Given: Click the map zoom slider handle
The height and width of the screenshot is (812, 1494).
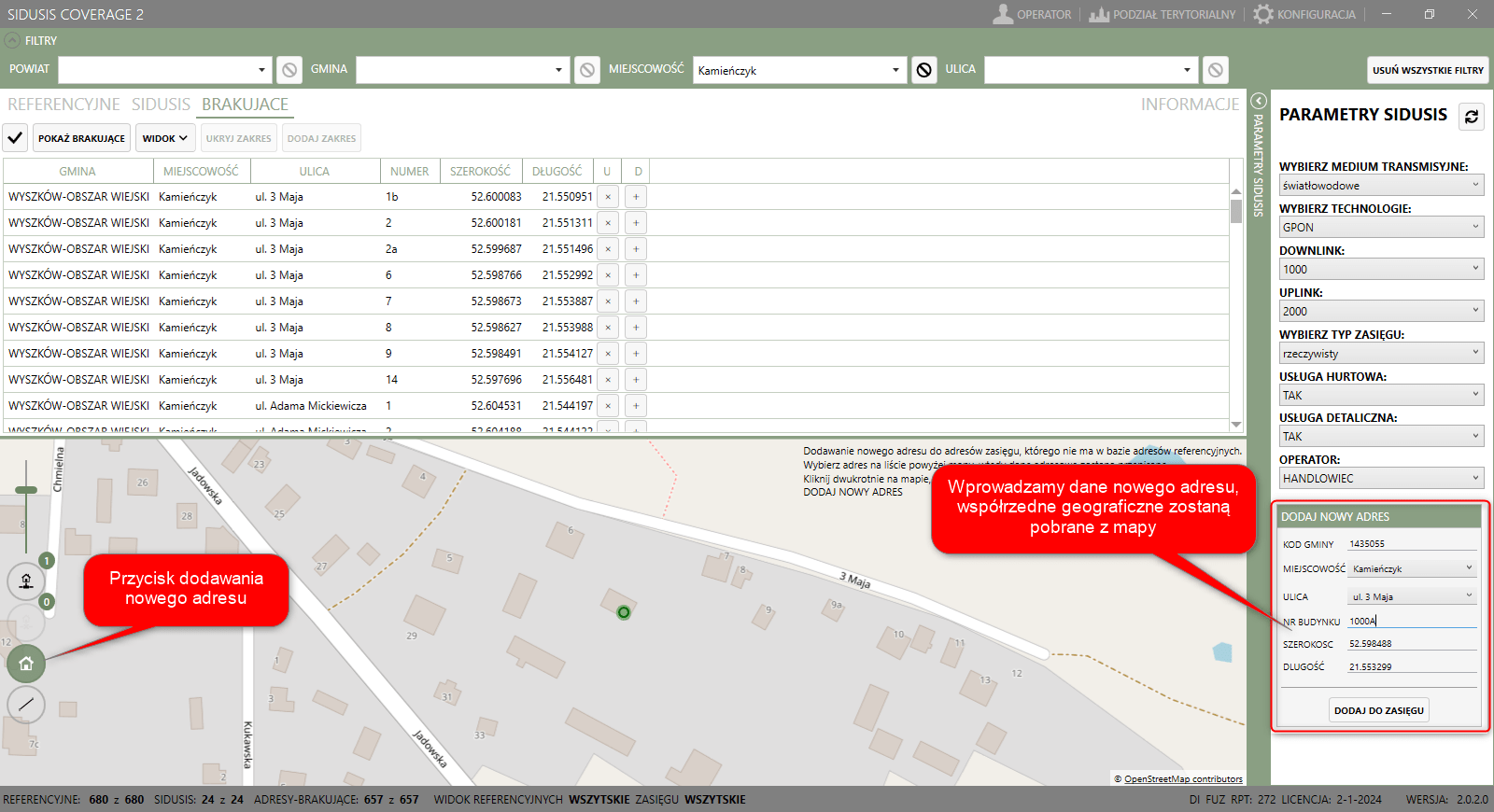Looking at the screenshot, I should (26, 490).
